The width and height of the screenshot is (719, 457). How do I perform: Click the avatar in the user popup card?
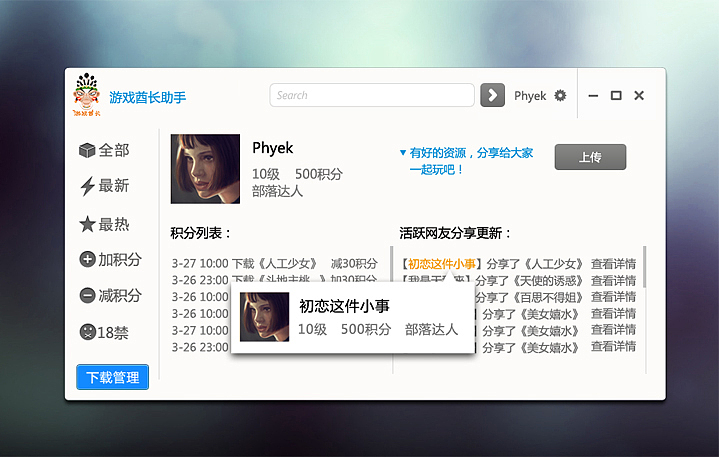point(265,317)
